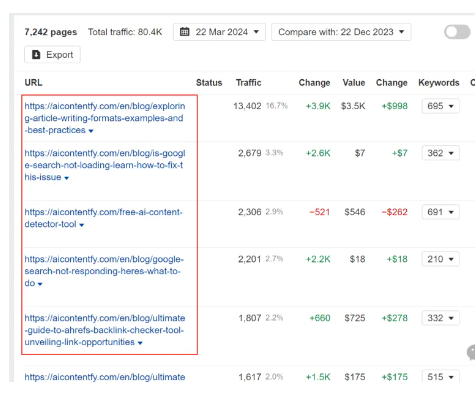Click the $725 value cell

click(355, 318)
